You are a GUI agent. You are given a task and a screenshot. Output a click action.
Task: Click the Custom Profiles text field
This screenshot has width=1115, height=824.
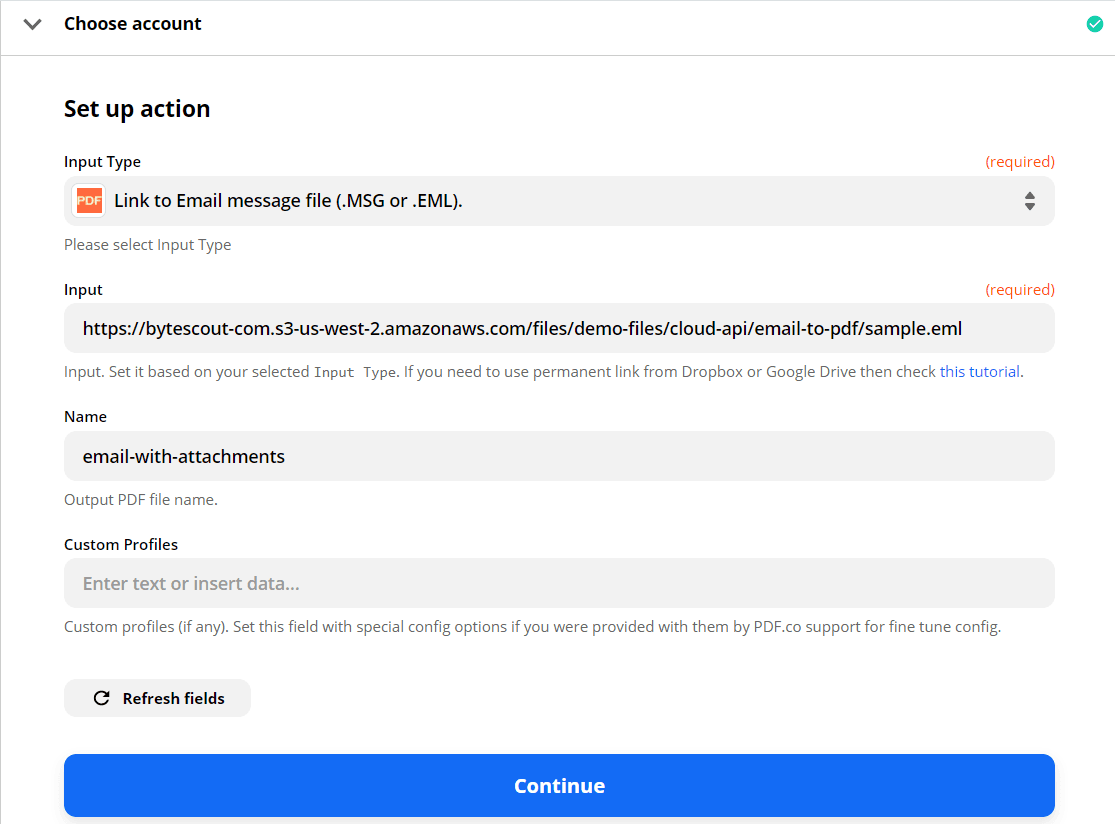559,583
